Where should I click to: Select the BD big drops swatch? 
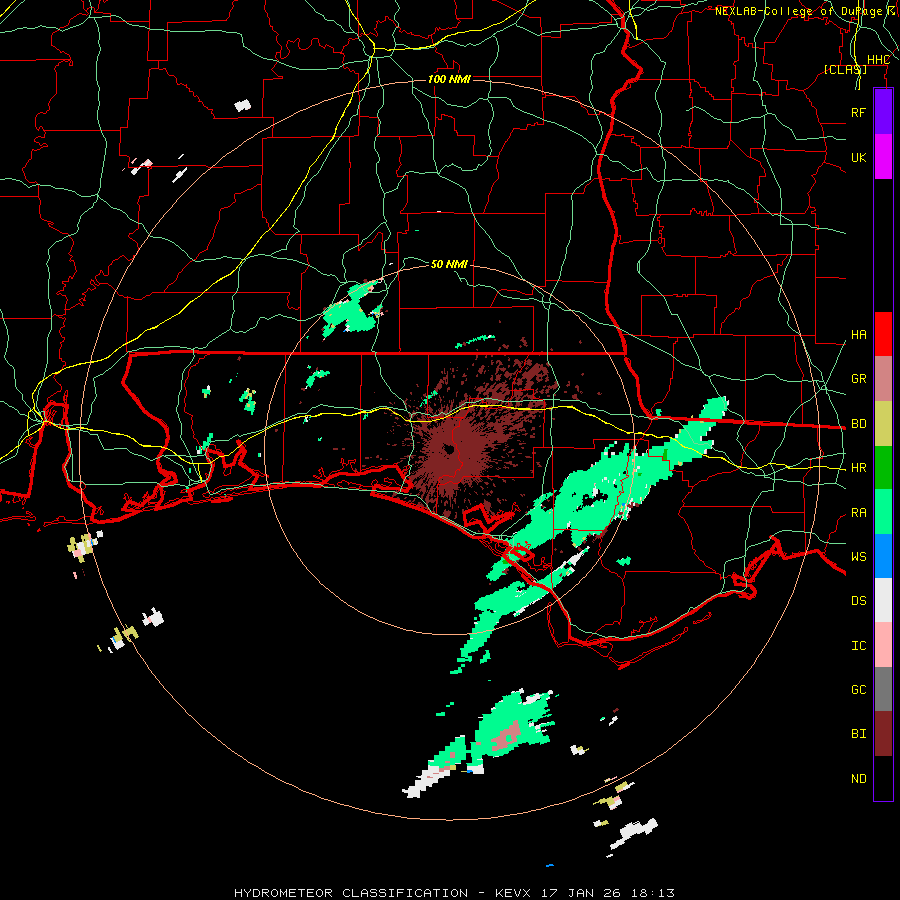(883, 424)
